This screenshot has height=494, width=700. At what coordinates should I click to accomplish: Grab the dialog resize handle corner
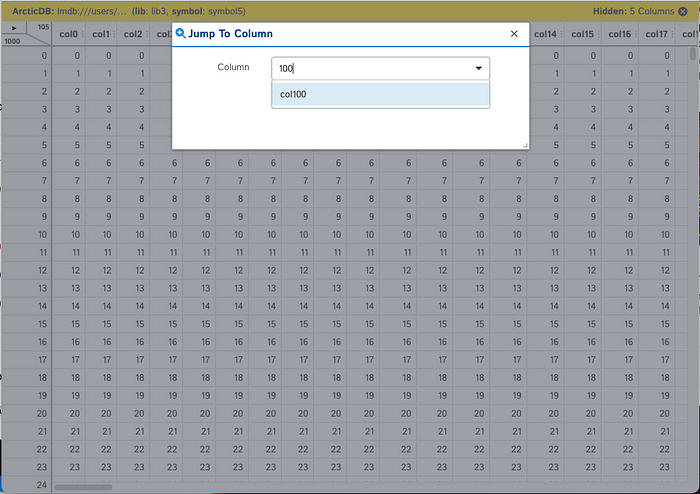tap(524, 145)
